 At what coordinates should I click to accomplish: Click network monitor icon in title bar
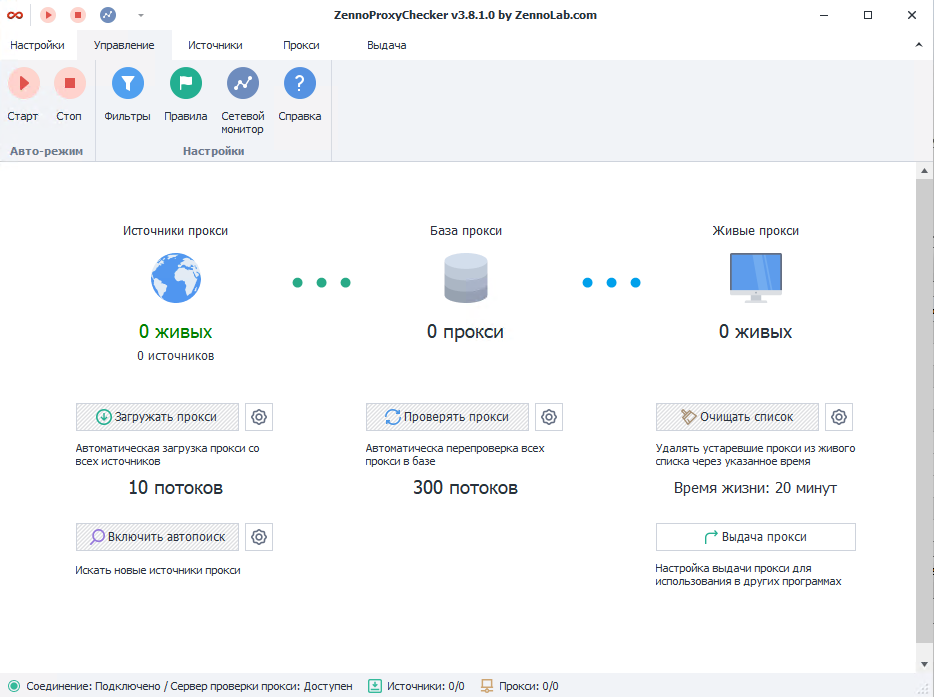(x=108, y=15)
